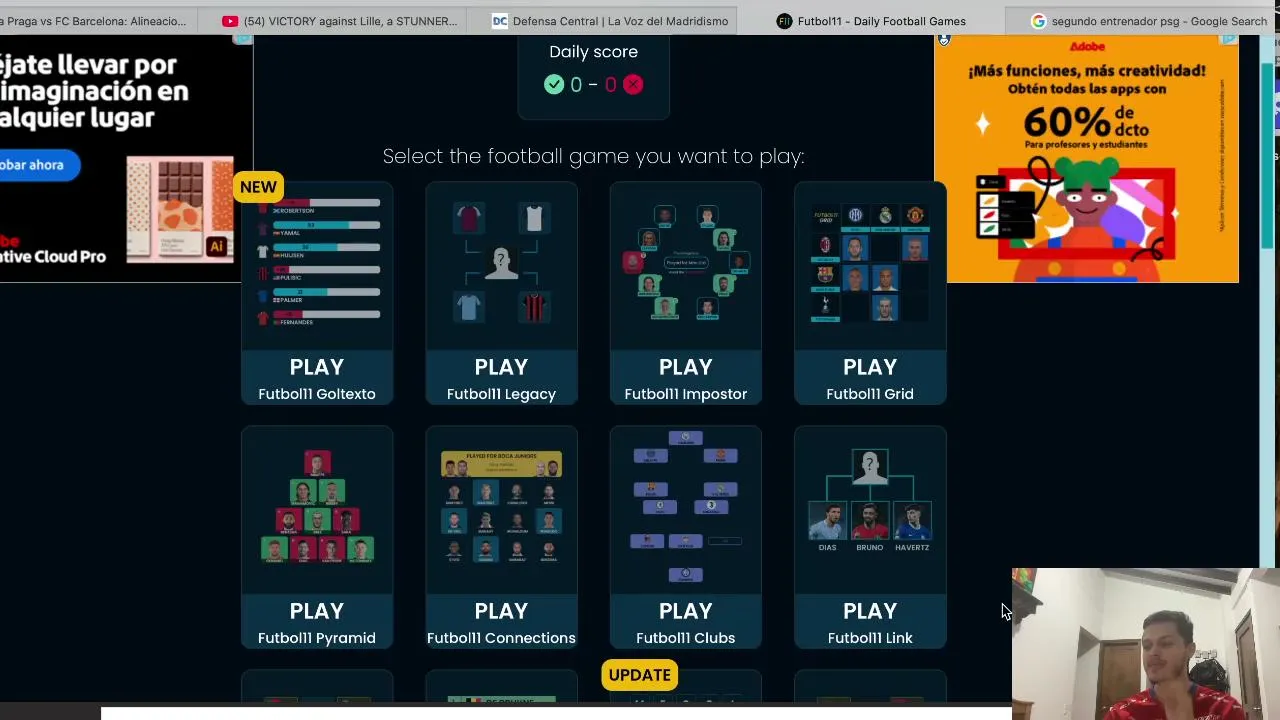Click the Daily score label

coord(593,52)
